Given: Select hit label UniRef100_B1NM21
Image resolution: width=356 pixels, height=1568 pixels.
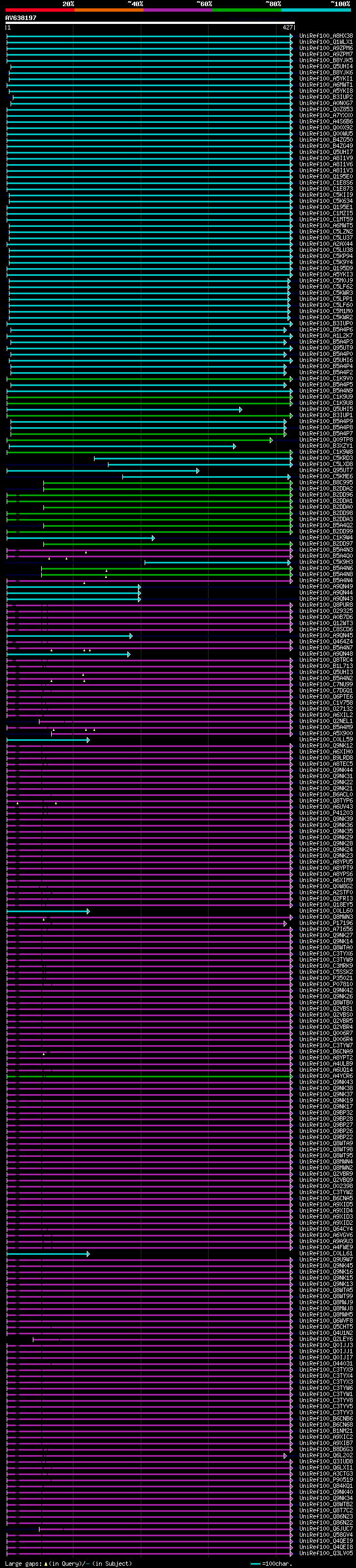Looking at the screenshot, I should point(325,1431).
